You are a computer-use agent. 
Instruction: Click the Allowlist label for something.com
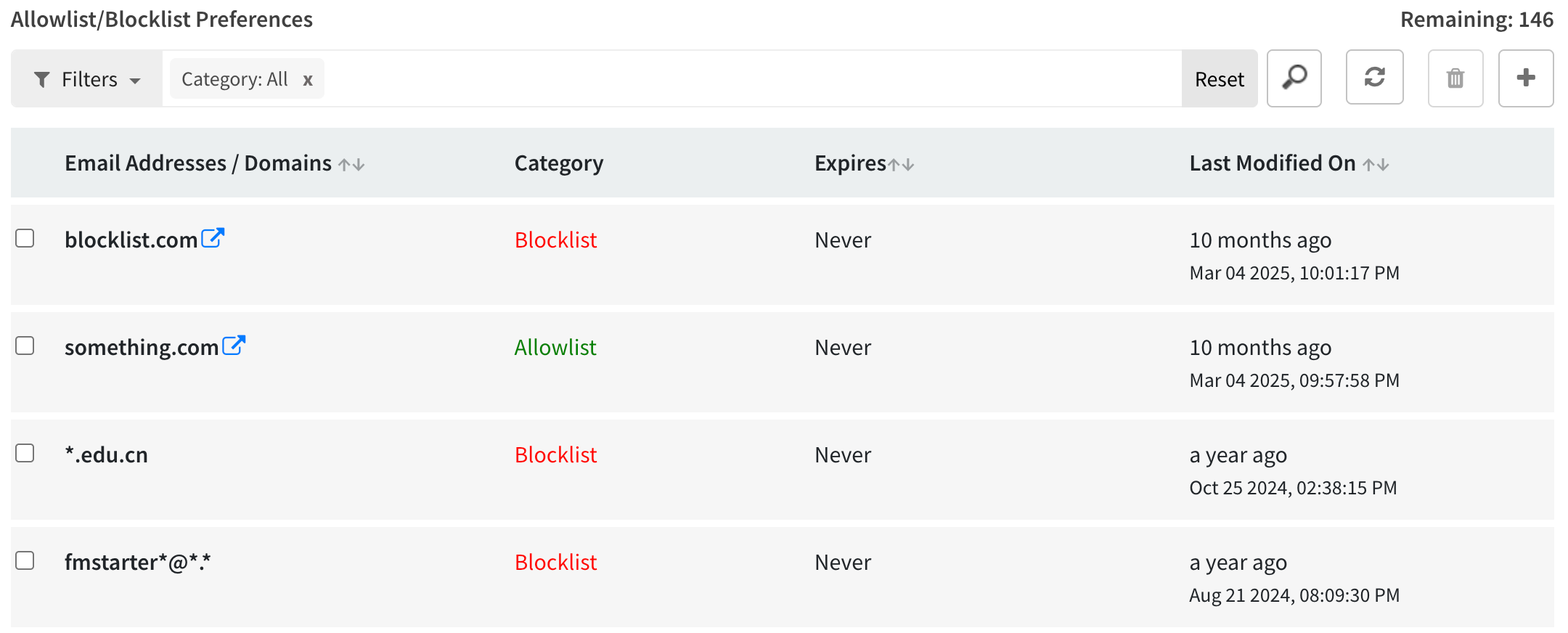tap(555, 347)
